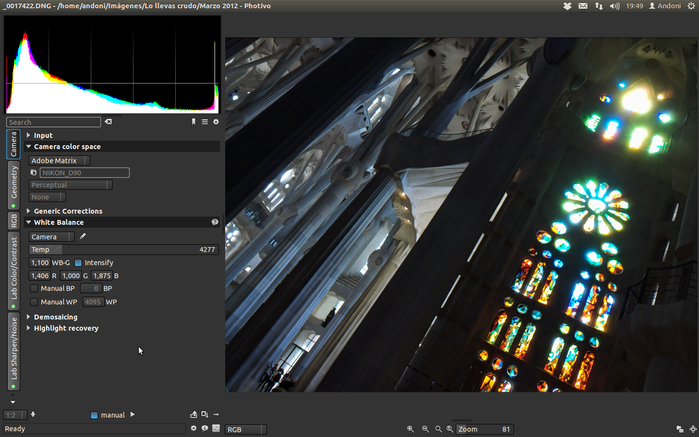Open the None dropdown under Perceptual

coord(47,197)
